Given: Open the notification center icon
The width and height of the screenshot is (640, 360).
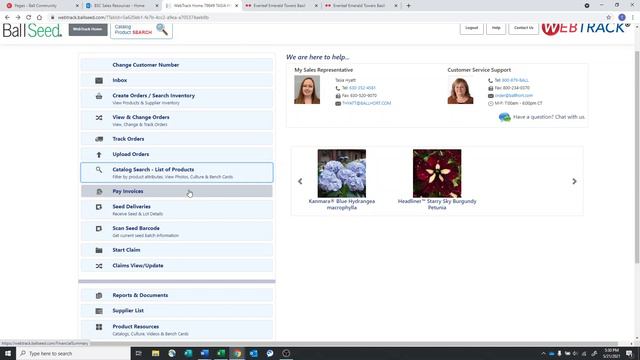Looking at the screenshot, I should pyautogui.click(x=629, y=354).
